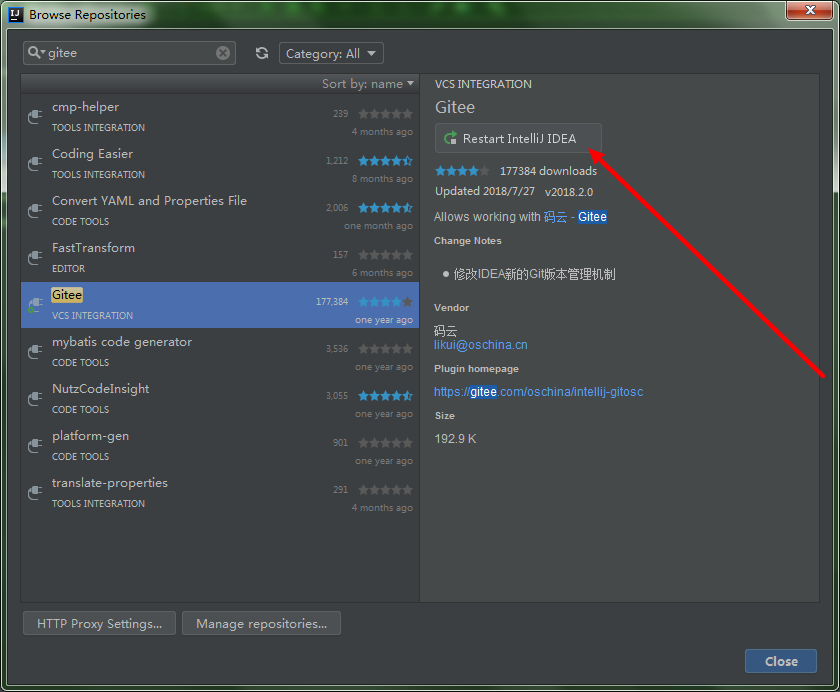Screen dimensions: 840x692
Task: Click the Convert YAML plugin icon
Action: pyautogui.click(x=35, y=210)
